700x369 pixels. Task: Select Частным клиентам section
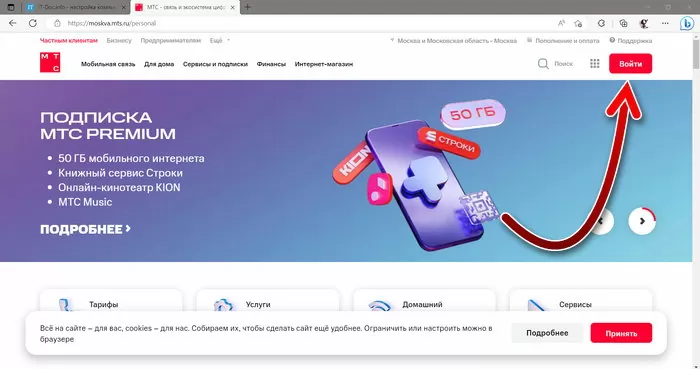coord(69,41)
